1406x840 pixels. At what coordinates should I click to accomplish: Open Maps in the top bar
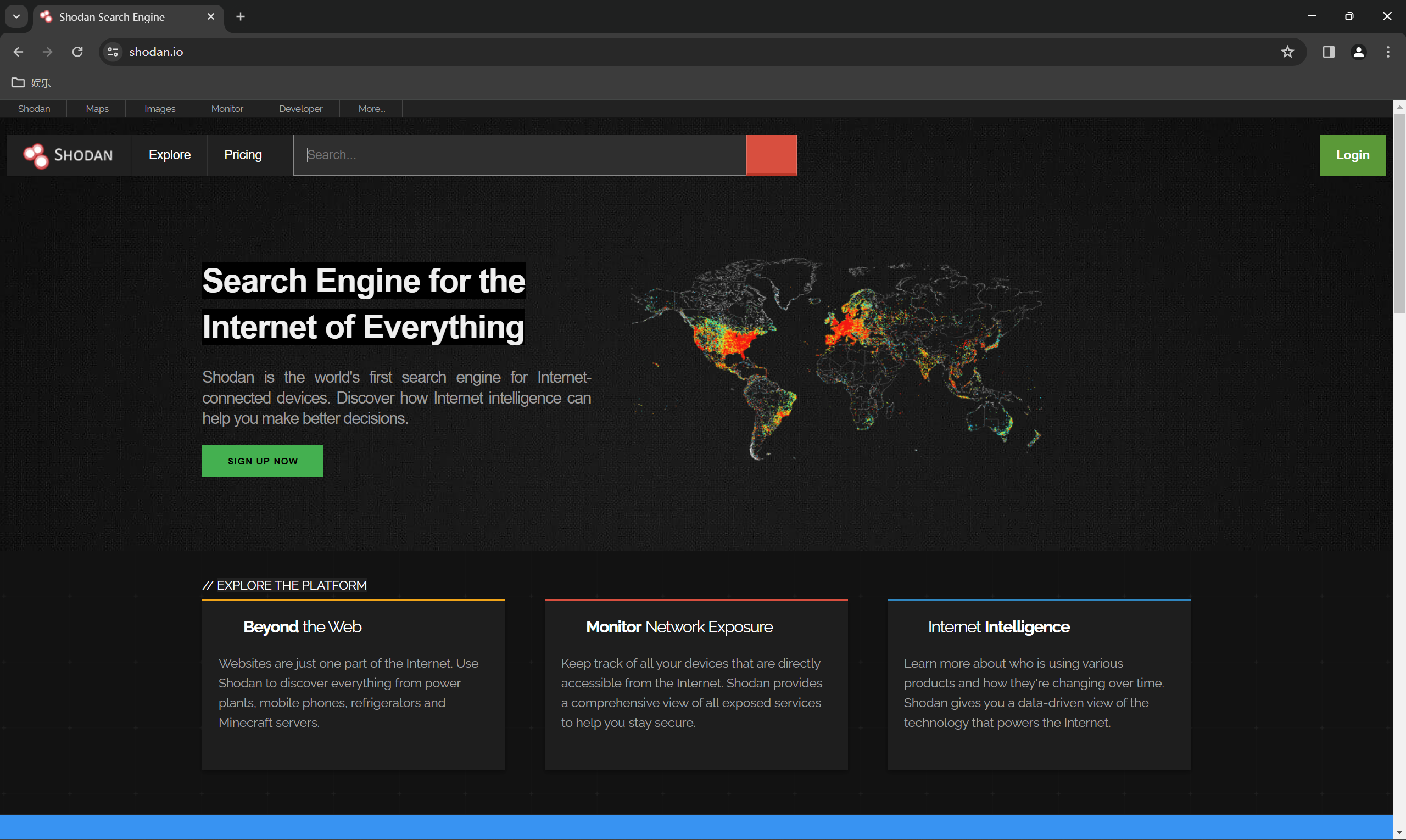[97, 109]
